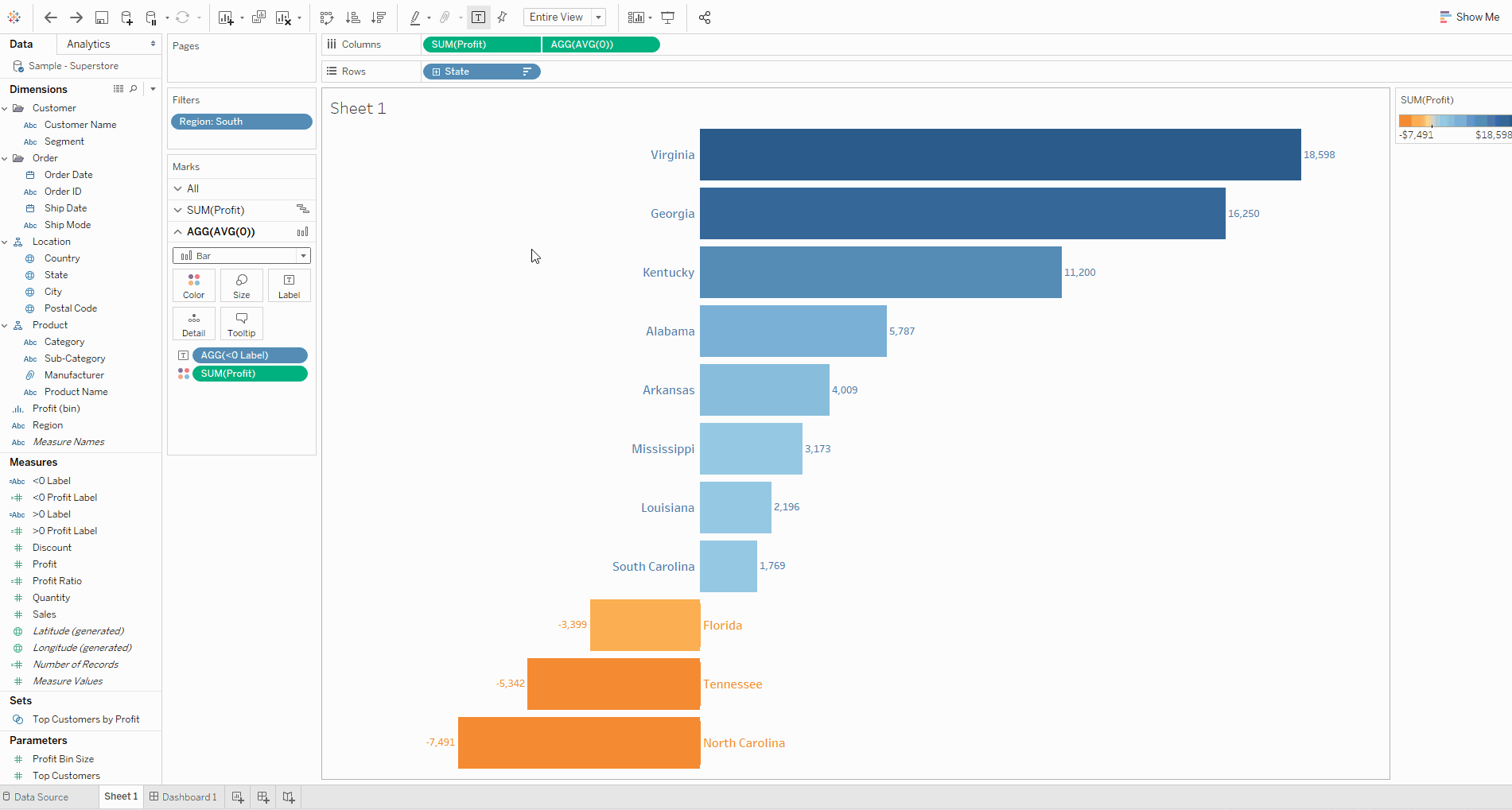Screen dimensions: 1512x810
Task: Undo the last action with back arrow
Action: pyautogui.click(x=51, y=17)
